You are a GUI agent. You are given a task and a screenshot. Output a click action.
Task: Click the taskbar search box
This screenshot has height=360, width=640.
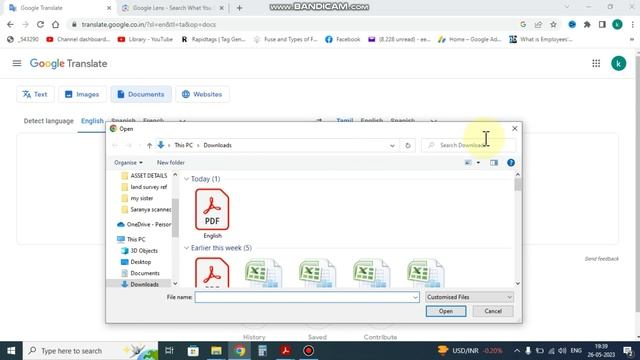pyautogui.click(x=90, y=351)
